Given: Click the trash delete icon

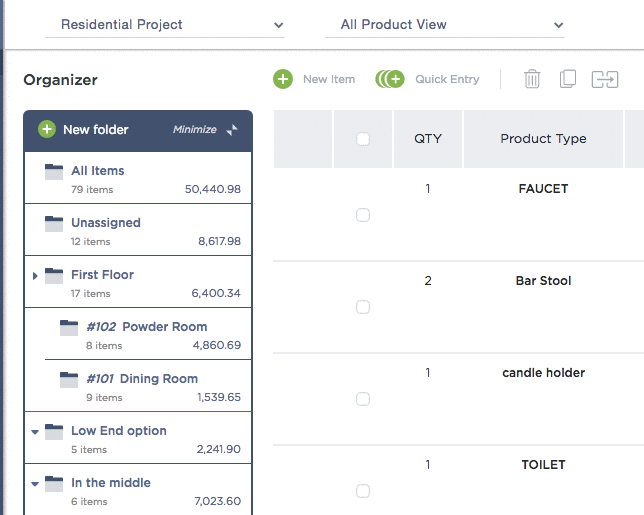Looking at the screenshot, I should pos(532,79).
